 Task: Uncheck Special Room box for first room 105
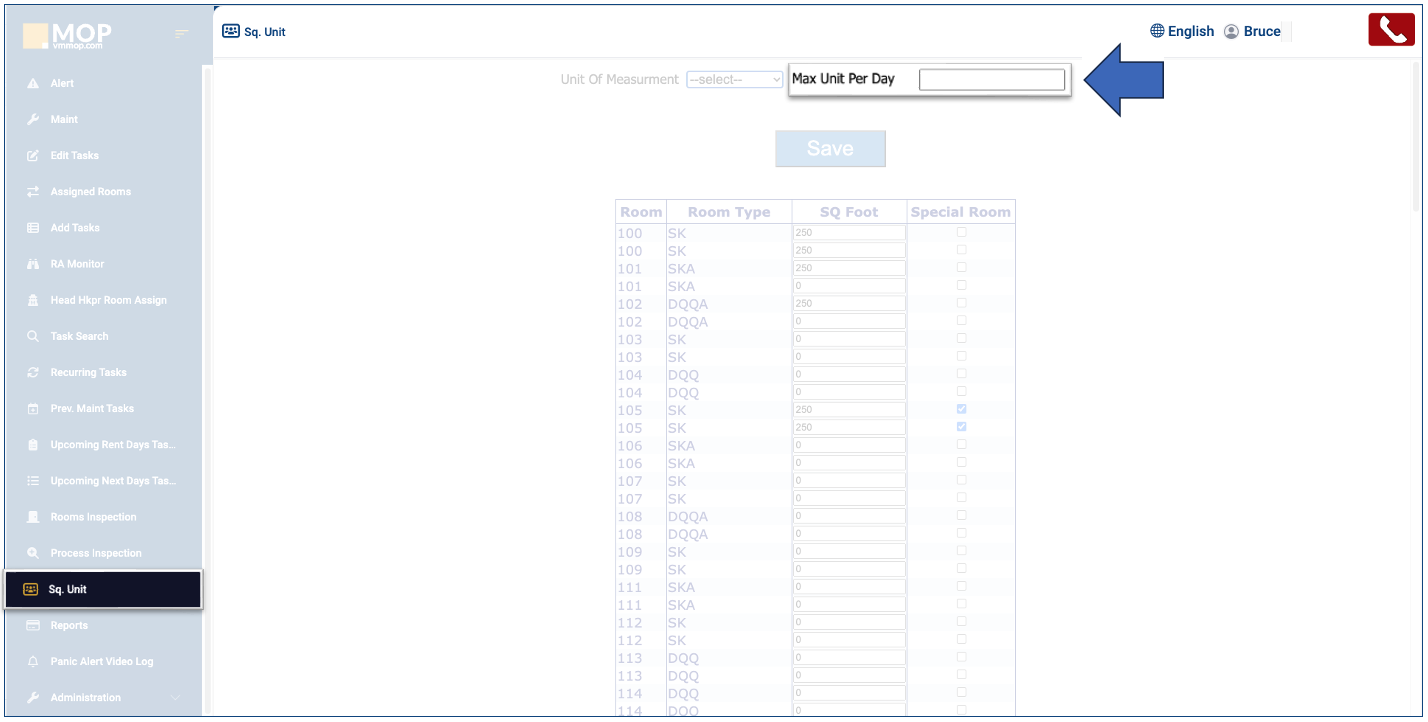961,409
